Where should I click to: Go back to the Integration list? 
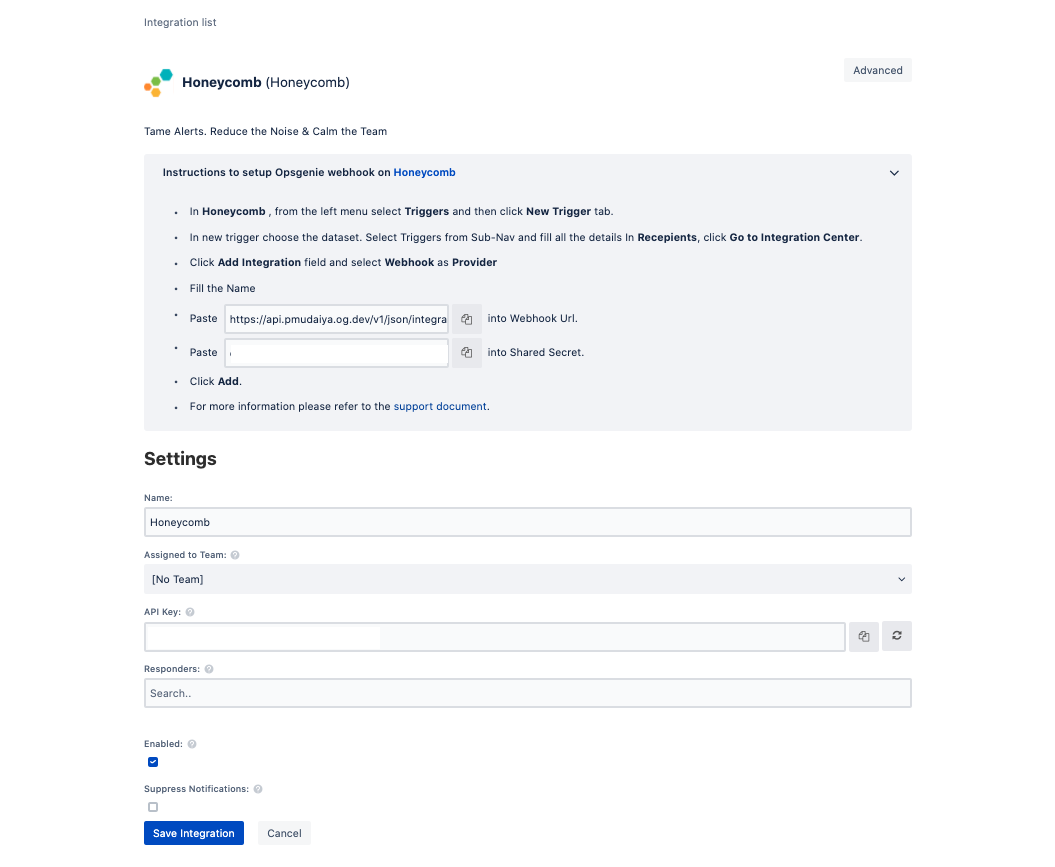click(x=180, y=22)
